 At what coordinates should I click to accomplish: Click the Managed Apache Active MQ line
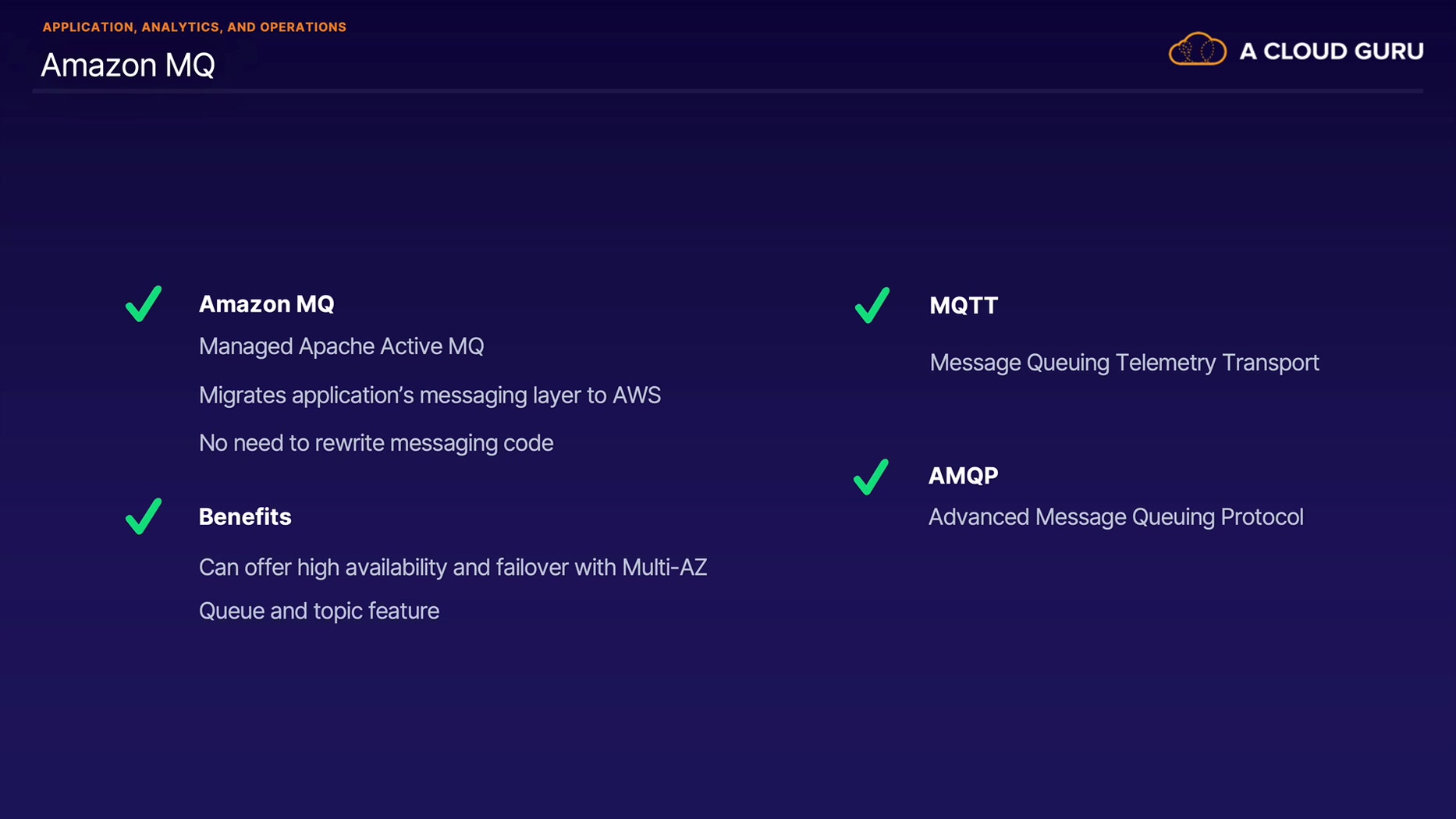tap(341, 346)
